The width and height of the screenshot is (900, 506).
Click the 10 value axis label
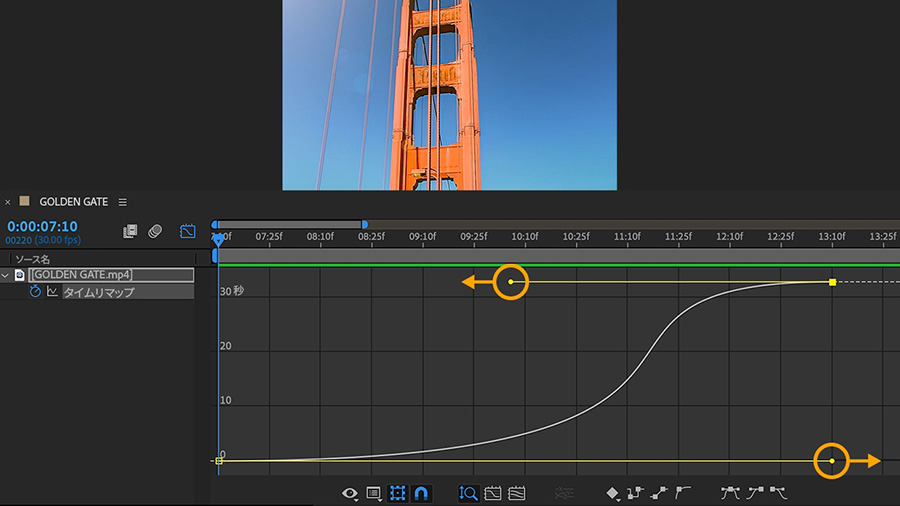(x=226, y=400)
